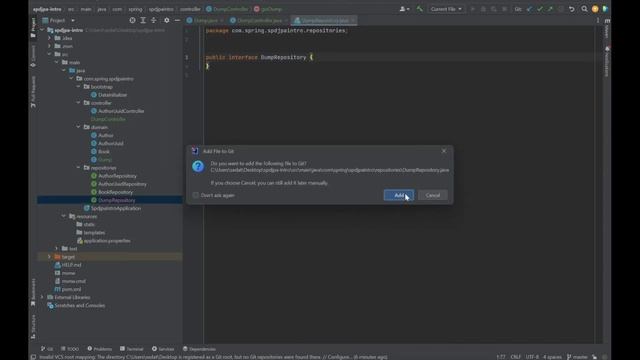Screen dimensions: 640x360
Task: Hide the Project panel with minus icon
Action: point(177,20)
